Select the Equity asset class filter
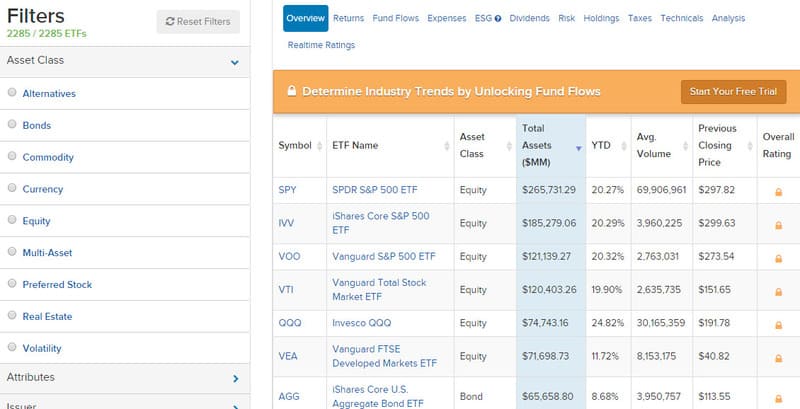 (x=12, y=221)
